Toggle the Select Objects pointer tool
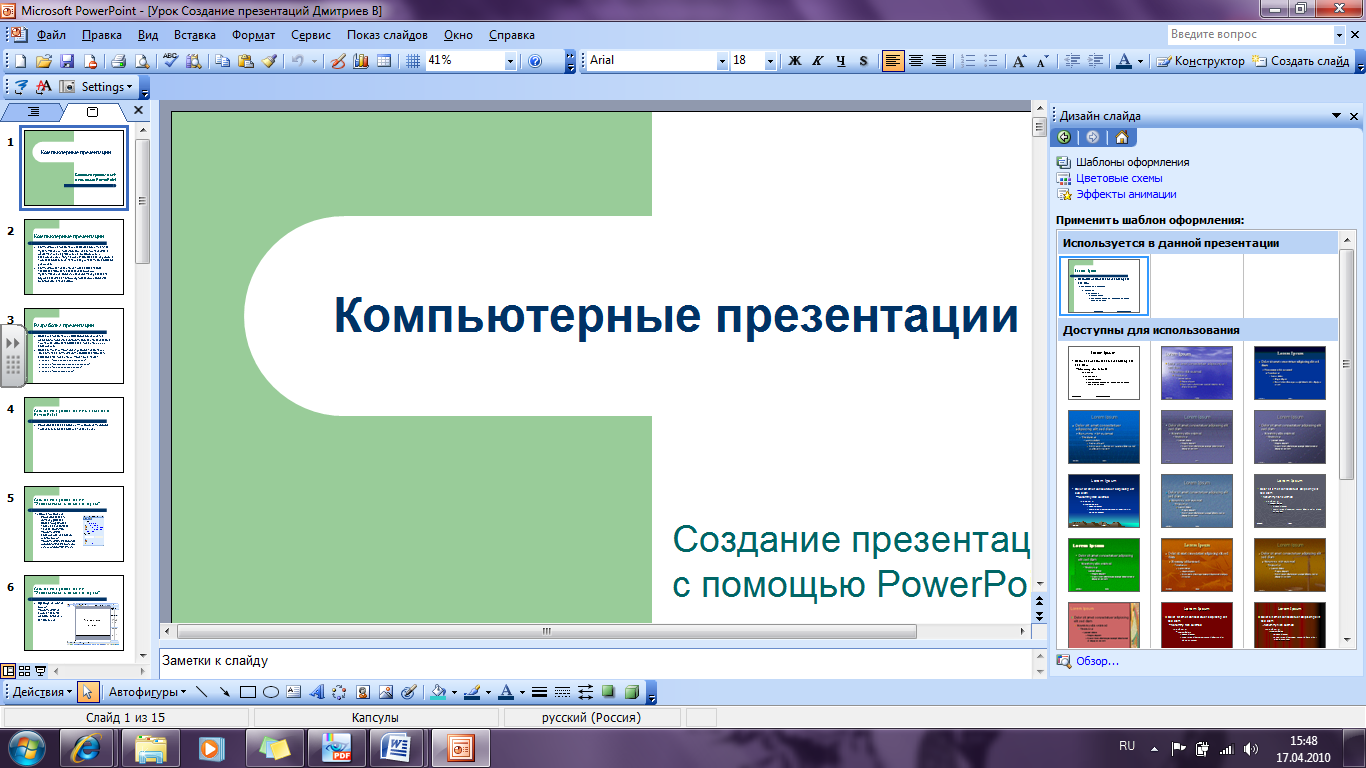The width and height of the screenshot is (1366, 768). (89, 692)
